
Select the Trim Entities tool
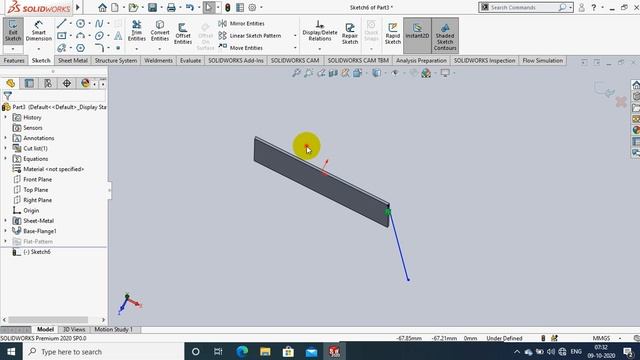click(x=137, y=31)
